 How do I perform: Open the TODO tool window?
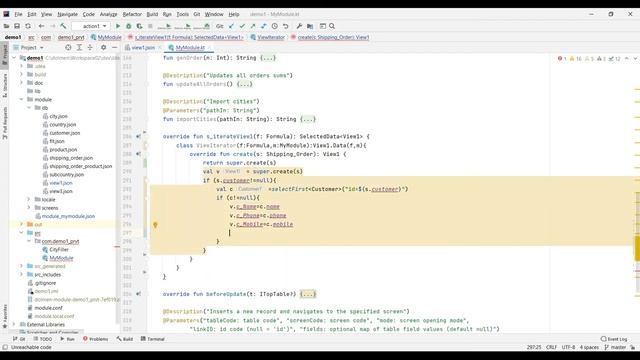coord(43,339)
